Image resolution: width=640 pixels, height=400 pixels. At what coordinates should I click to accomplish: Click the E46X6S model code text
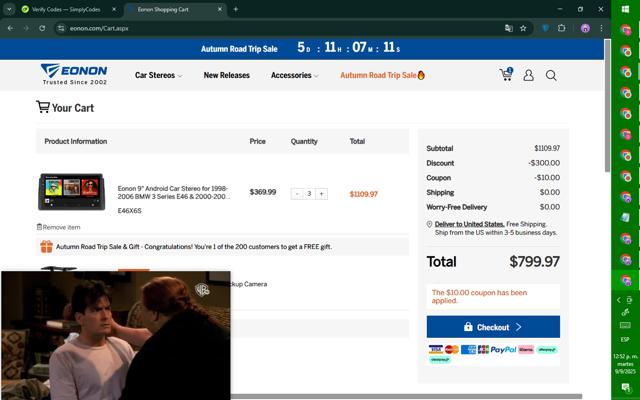(129, 211)
